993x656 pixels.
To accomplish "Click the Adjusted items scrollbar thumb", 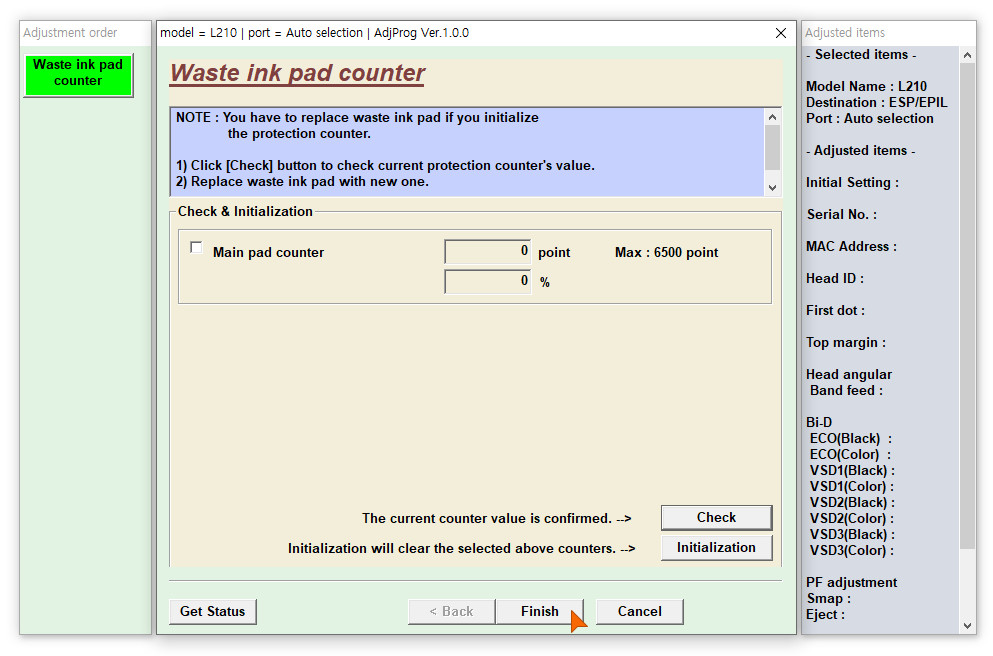I will pos(967,306).
